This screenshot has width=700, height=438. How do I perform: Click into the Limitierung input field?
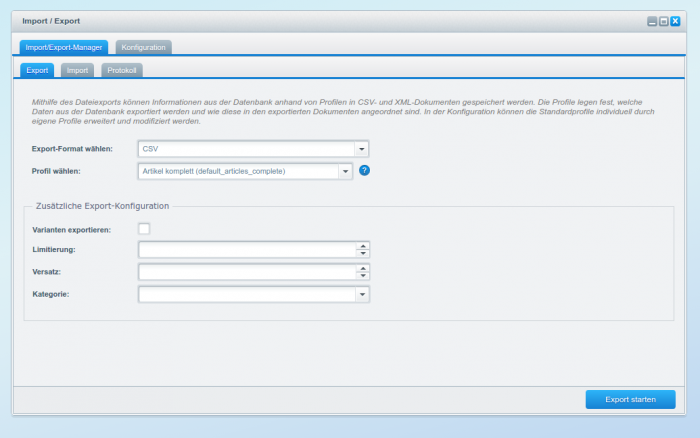coord(247,250)
